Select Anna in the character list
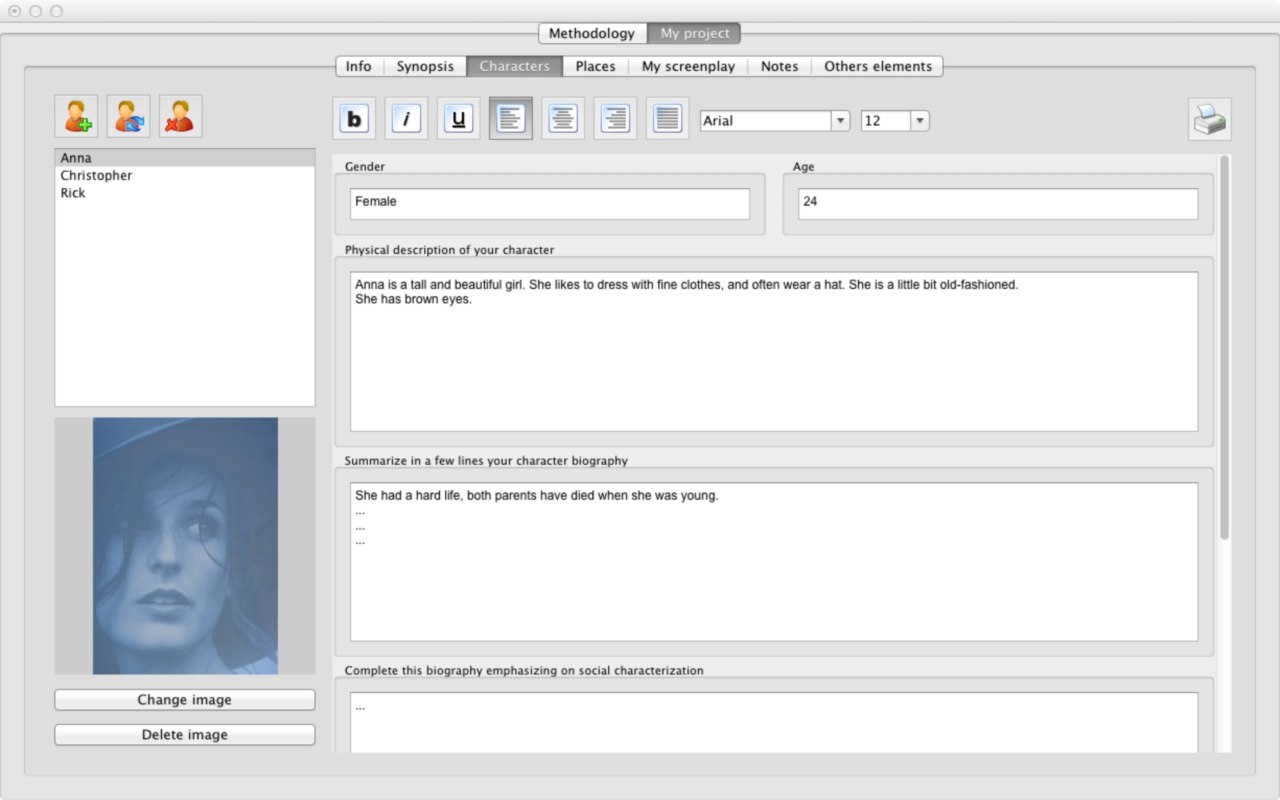 point(185,158)
